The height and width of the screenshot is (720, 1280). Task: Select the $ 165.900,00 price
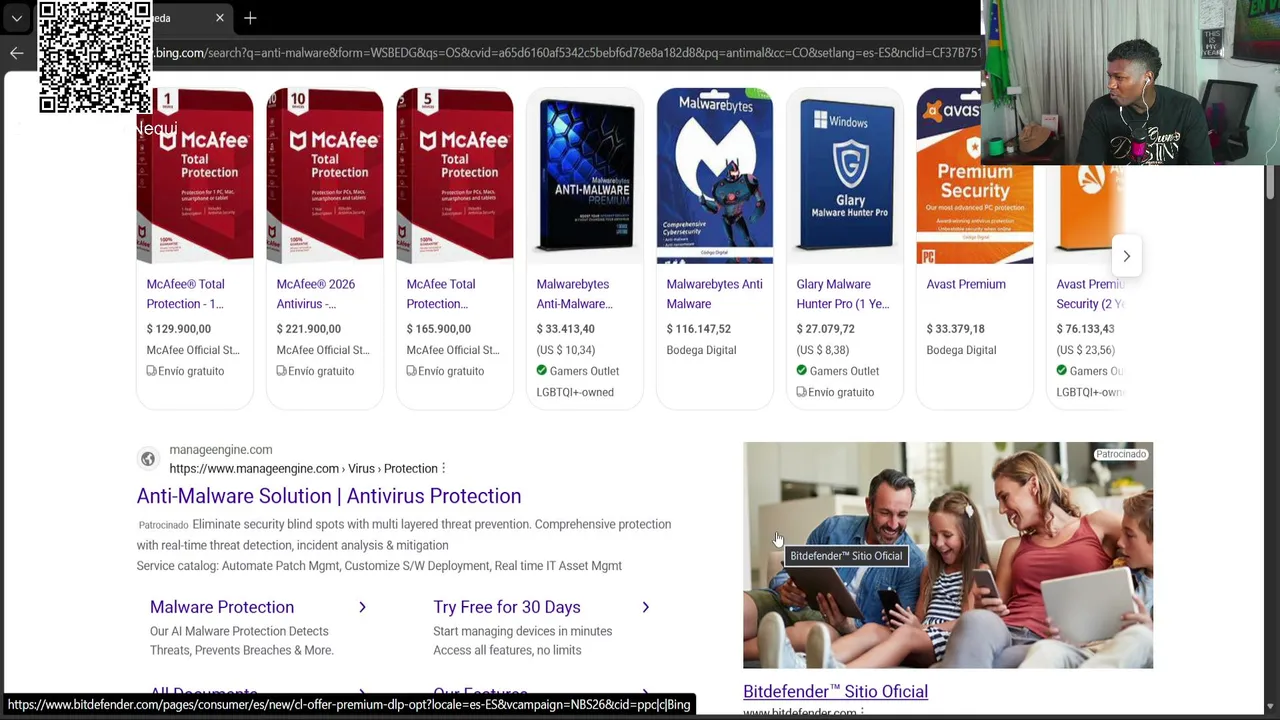[x=439, y=329]
